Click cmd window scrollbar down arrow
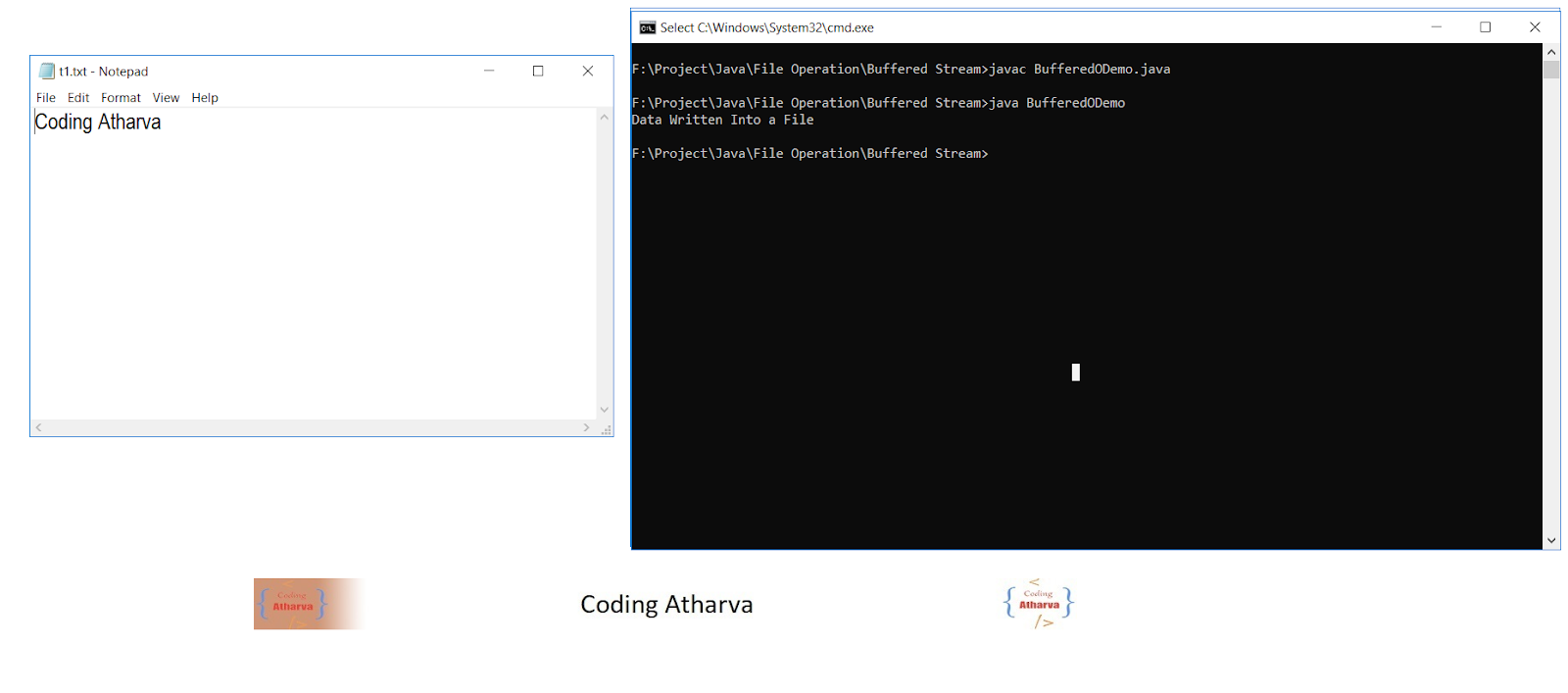 (1551, 540)
